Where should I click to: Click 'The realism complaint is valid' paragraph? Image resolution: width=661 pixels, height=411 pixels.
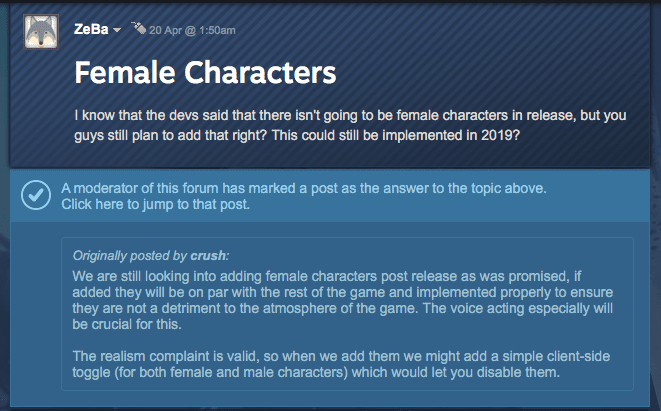tap(341, 364)
